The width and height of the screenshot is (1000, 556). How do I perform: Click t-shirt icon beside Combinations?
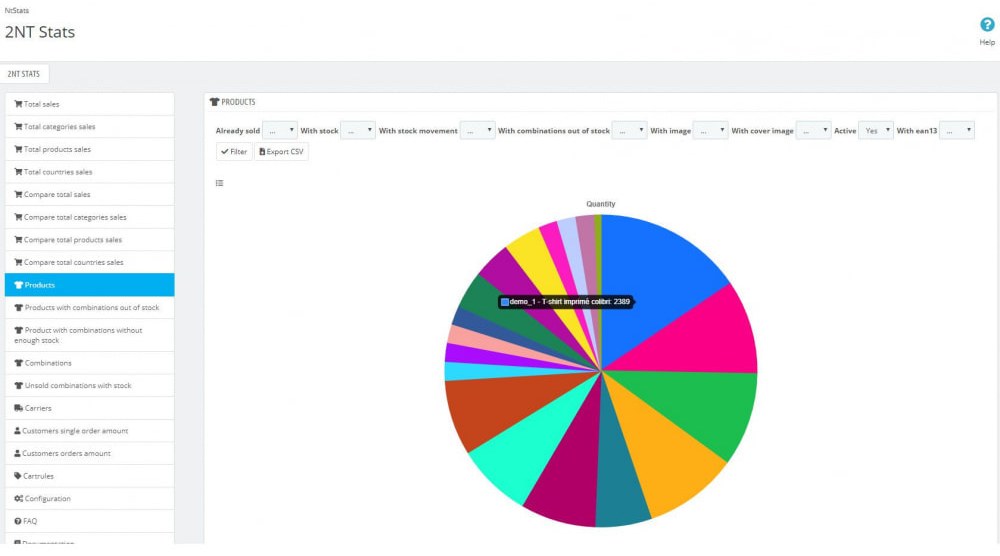[x=18, y=363]
